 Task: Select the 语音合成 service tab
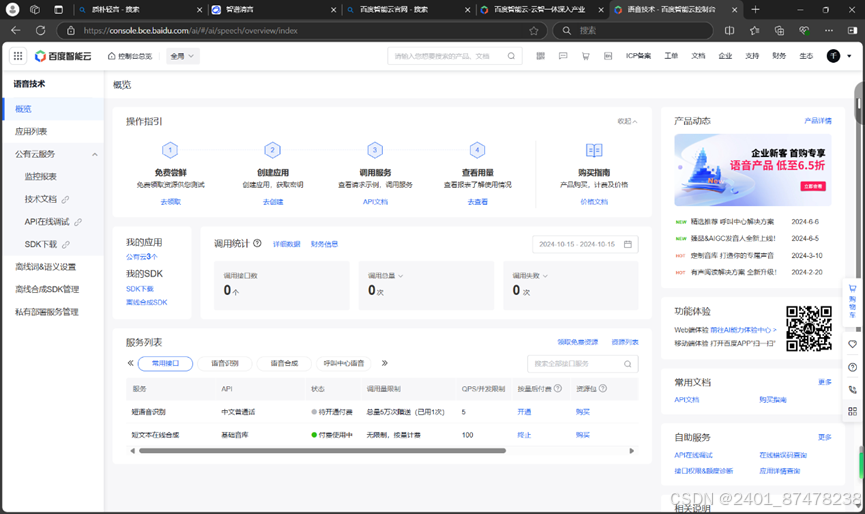(284, 363)
